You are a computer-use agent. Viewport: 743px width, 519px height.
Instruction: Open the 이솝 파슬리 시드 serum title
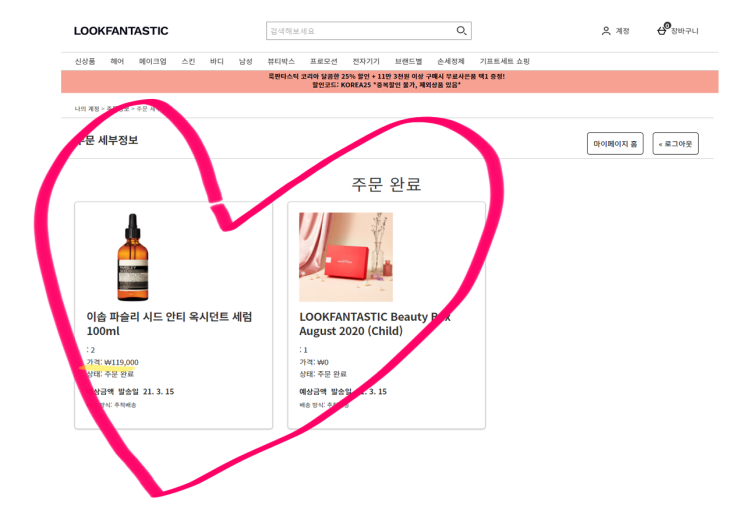pyautogui.click(x=169, y=324)
